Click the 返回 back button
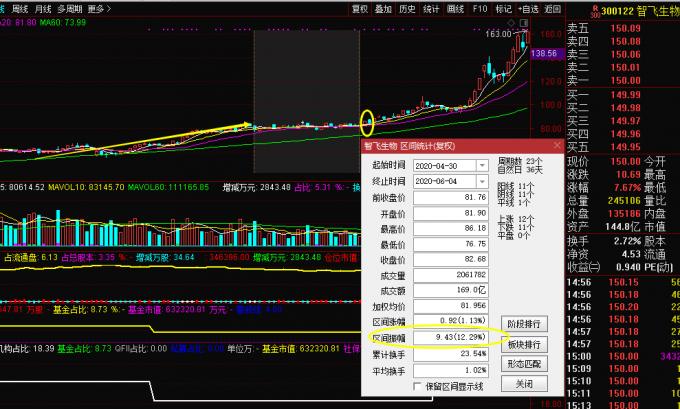This screenshot has width=680, height=409. (552, 9)
